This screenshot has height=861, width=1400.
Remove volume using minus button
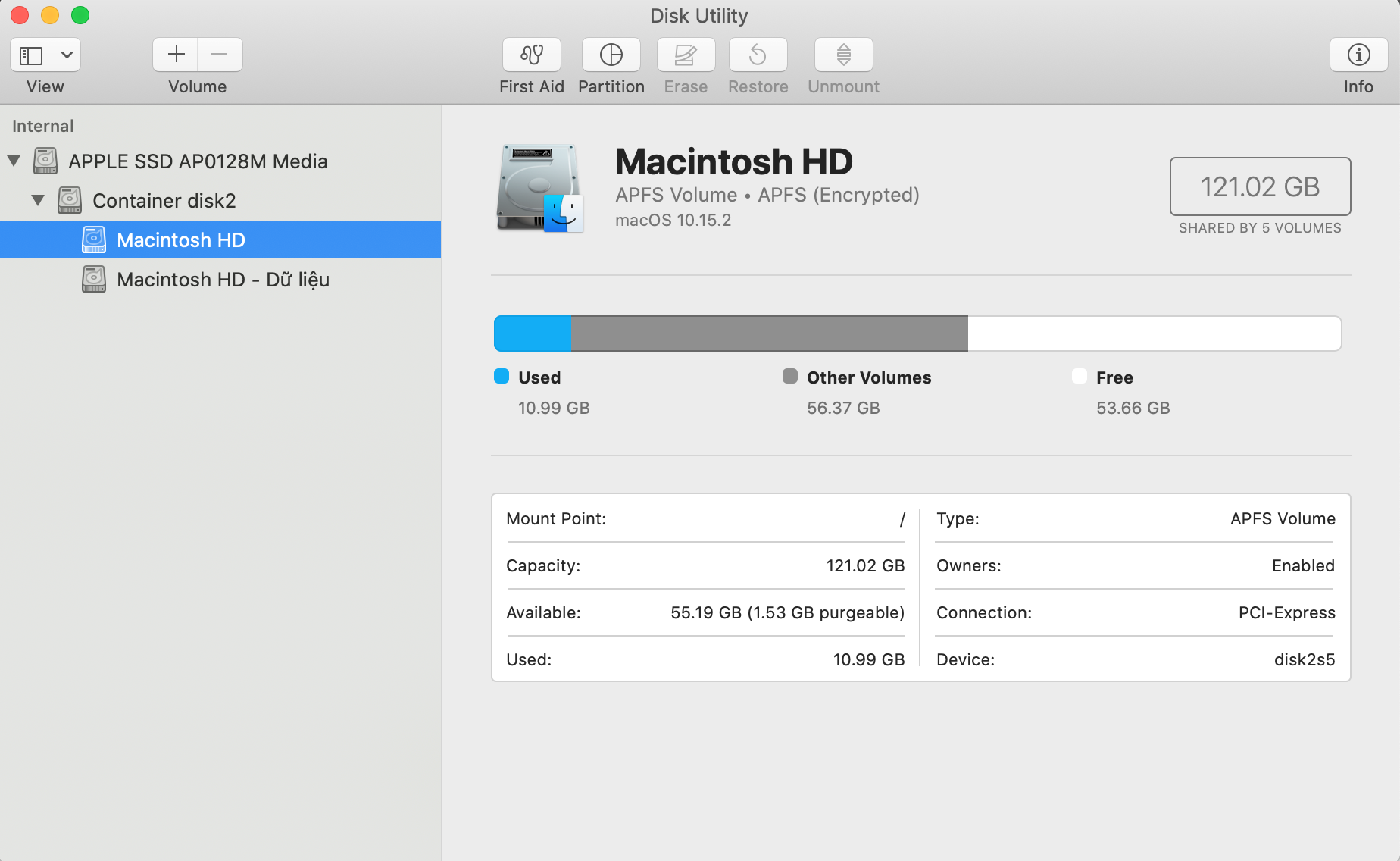220,55
